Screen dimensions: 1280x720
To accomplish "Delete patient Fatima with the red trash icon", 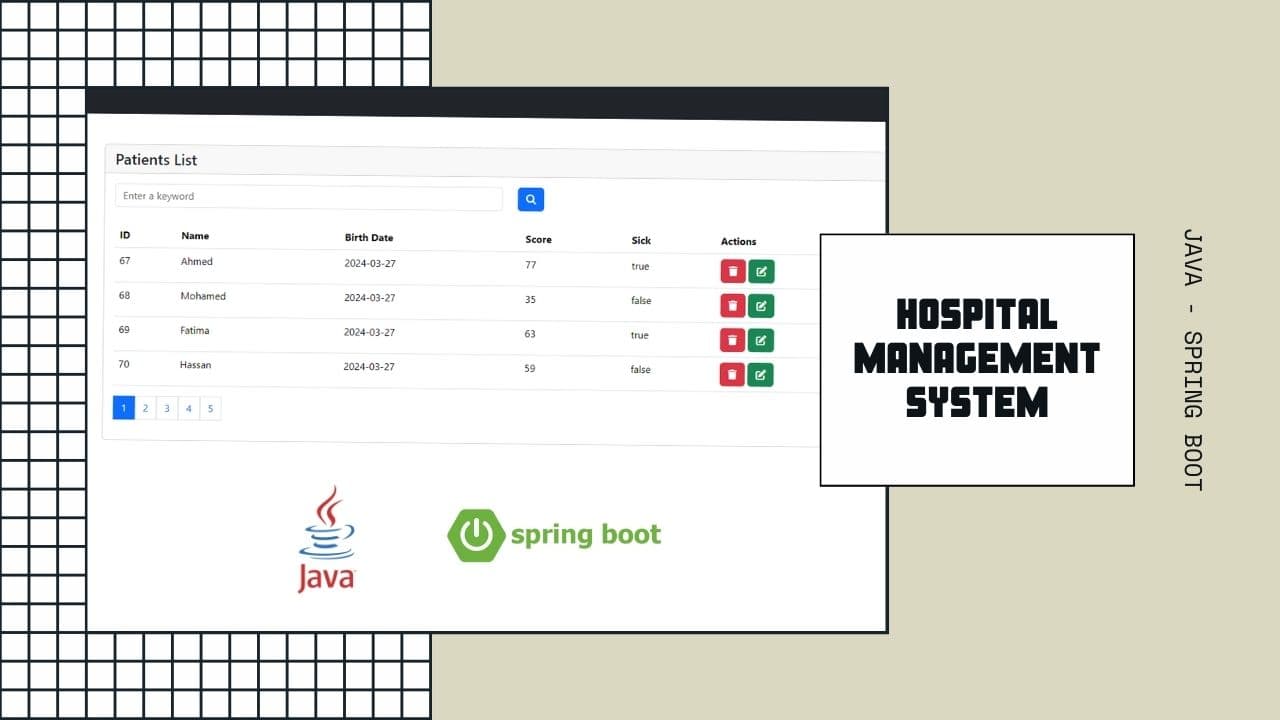I will pyautogui.click(x=733, y=340).
